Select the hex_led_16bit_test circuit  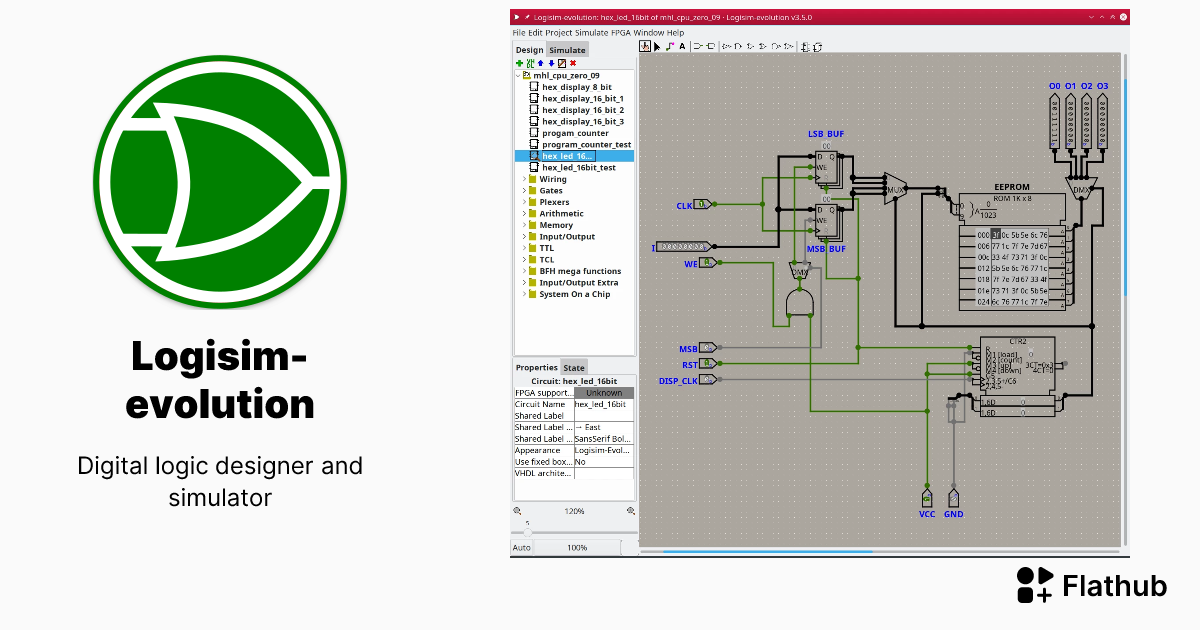tap(578, 167)
